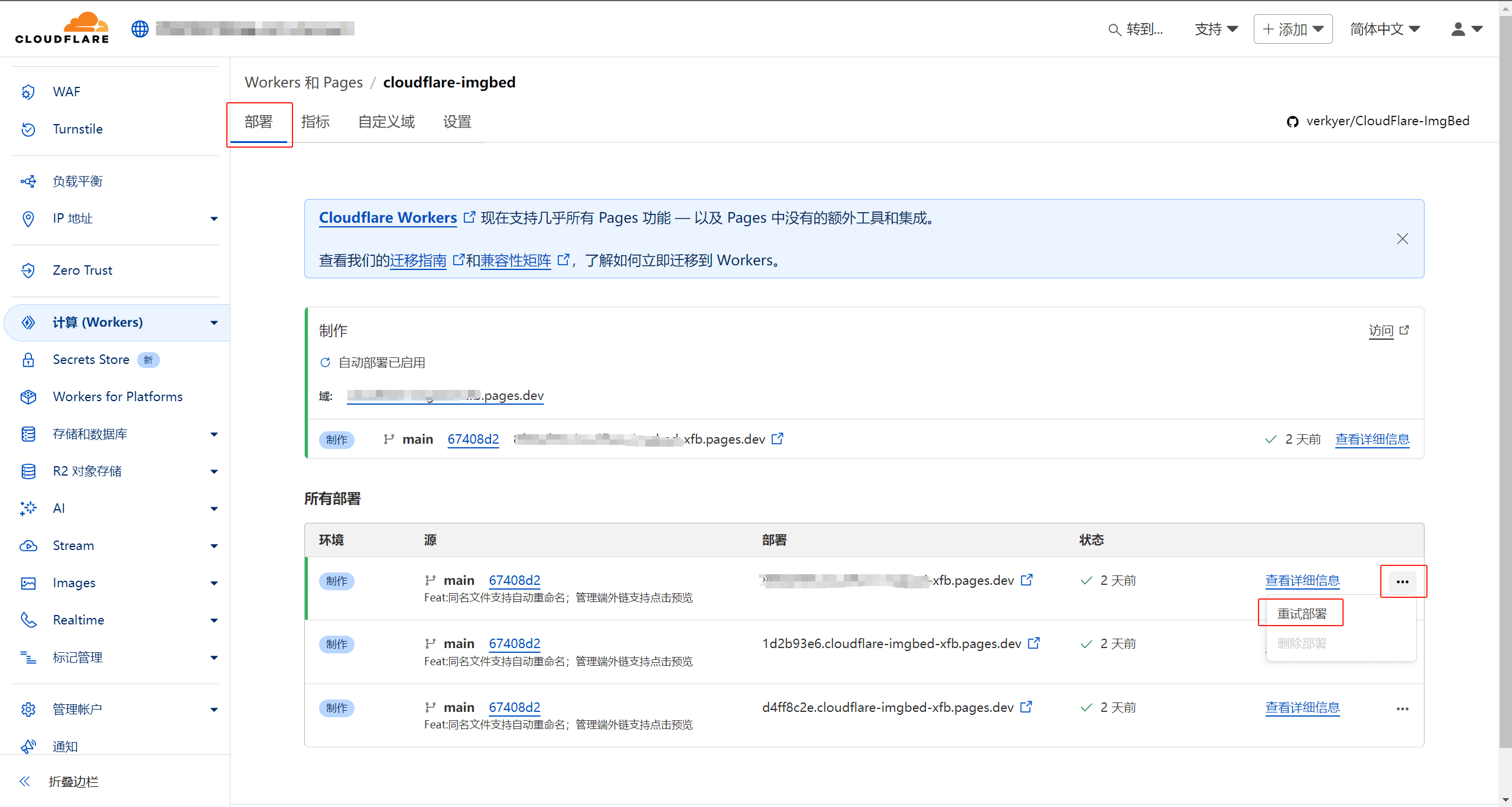Image resolution: width=1512 pixels, height=807 pixels.
Task: Expand the 存储和数据库 sidebar dropdown
Action: [89, 434]
